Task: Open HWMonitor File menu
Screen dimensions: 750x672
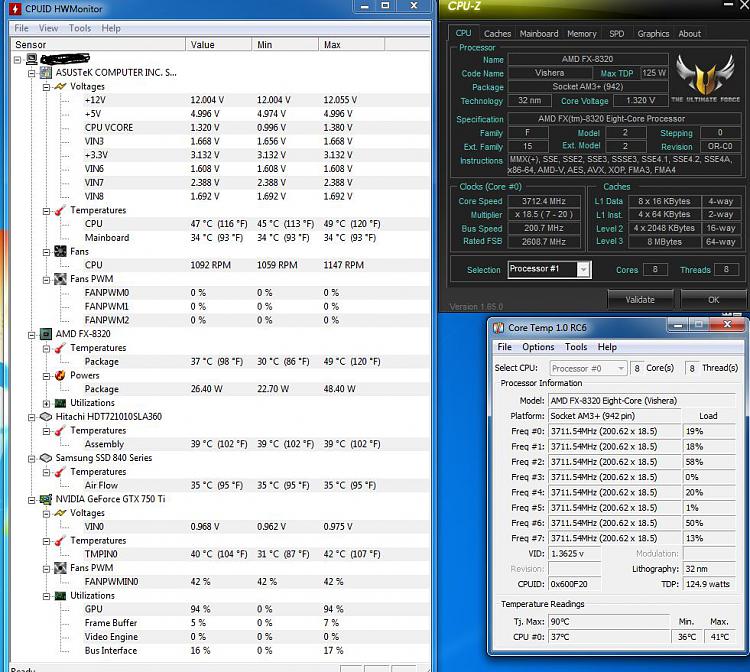Action: click(x=22, y=28)
